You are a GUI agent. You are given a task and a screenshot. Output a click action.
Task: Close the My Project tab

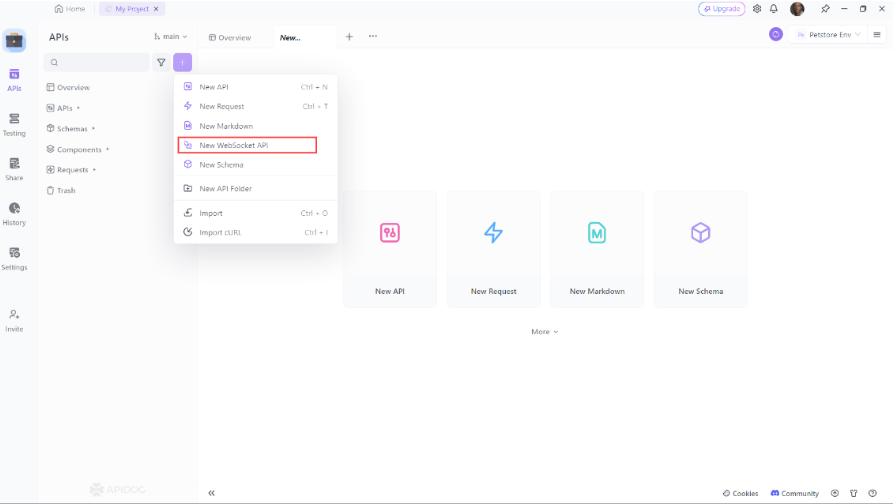coord(156,9)
